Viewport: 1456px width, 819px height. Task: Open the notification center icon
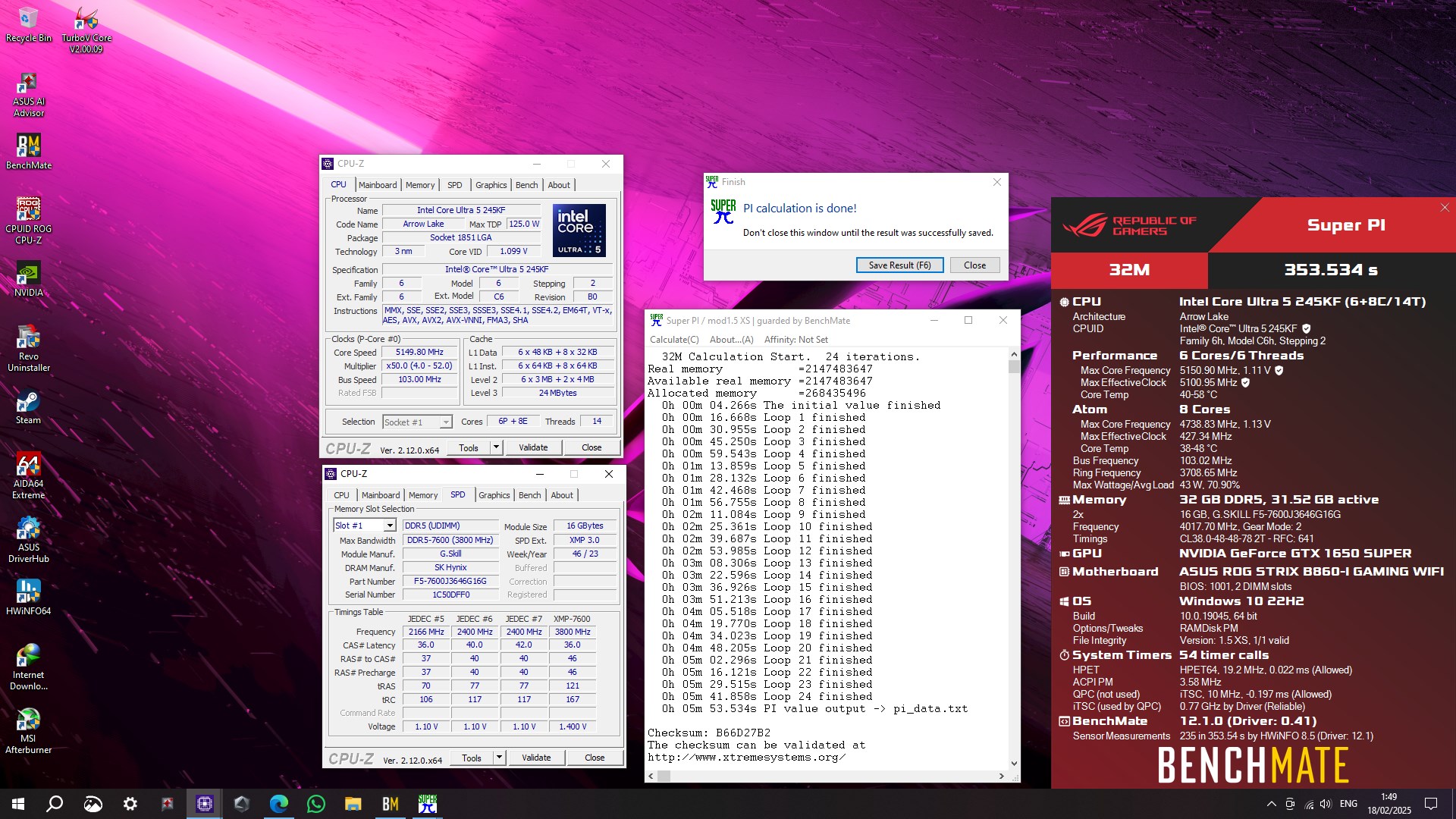pyautogui.click(x=1431, y=804)
